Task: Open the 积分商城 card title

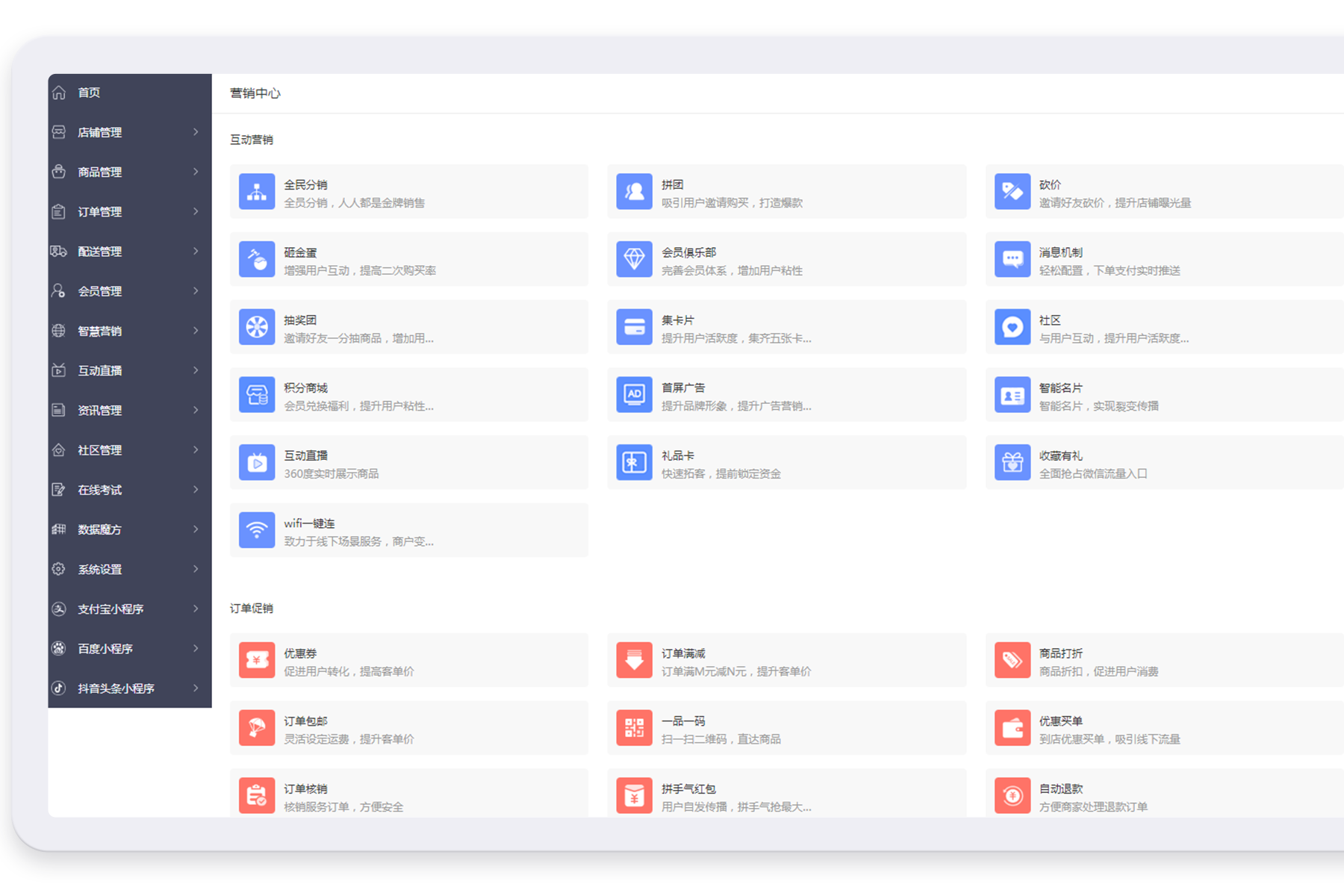Action: click(305, 388)
